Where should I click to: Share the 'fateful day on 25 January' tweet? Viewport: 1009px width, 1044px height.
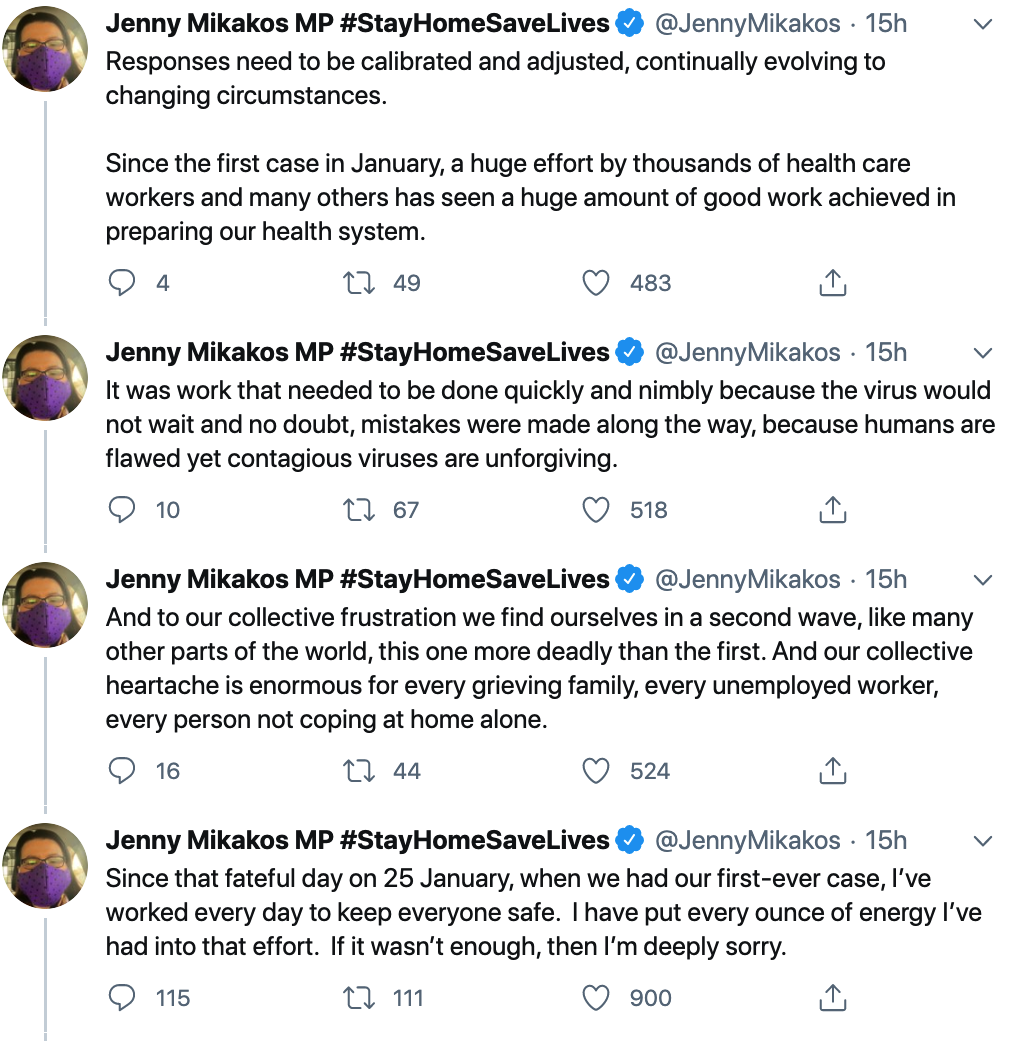tap(832, 999)
